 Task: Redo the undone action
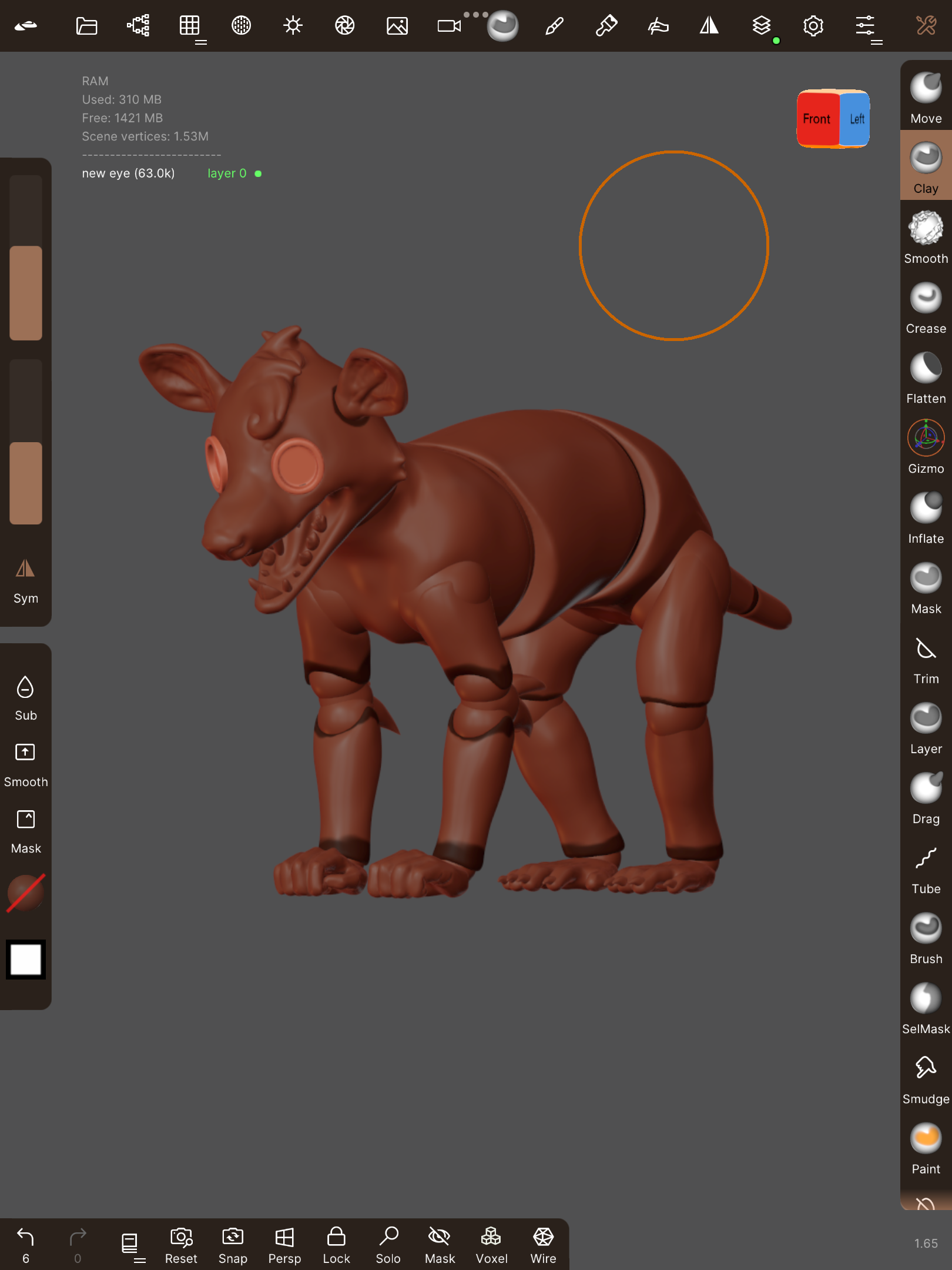pyautogui.click(x=78, y=1245)
